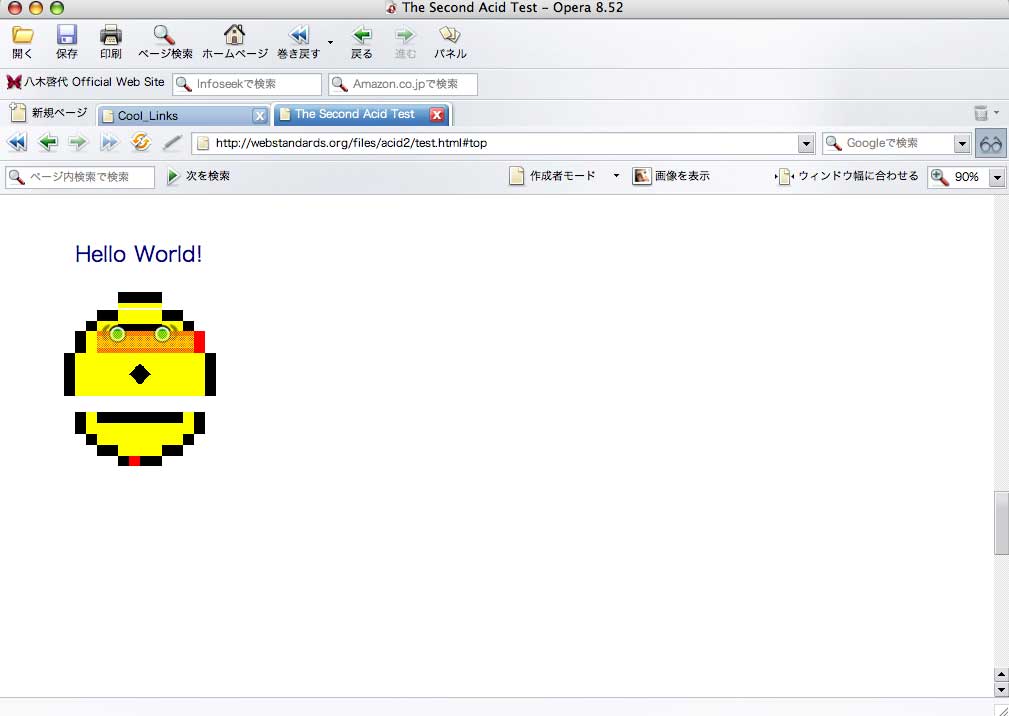This screenshot has width=1009, height=716.
Task: Open the page search (ページ検索) magnifier icon
Action: coord(165,35)
